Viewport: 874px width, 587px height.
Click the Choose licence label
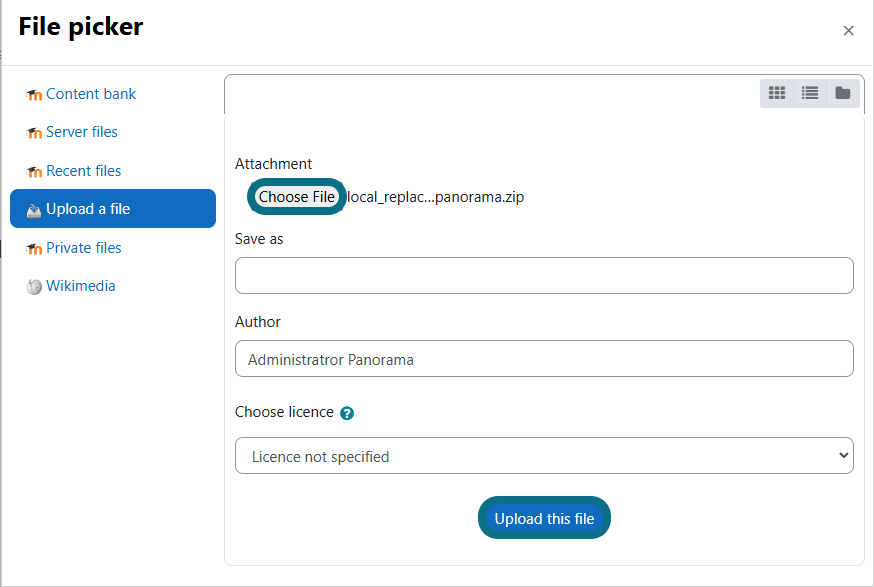284,412
